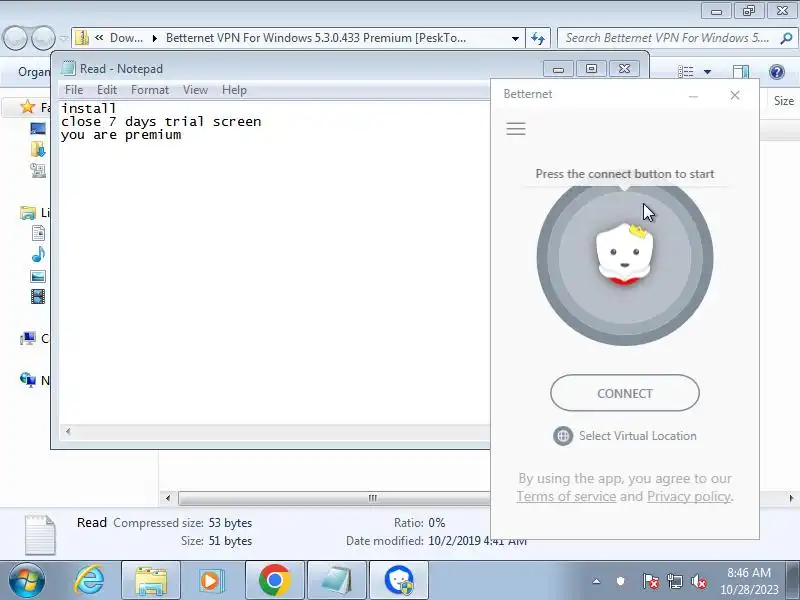This screenshot has height=600, width=800.
Task: Click the taskbar clock 8:46 AM
Action: pyautogui.click(x=748, y=573)
